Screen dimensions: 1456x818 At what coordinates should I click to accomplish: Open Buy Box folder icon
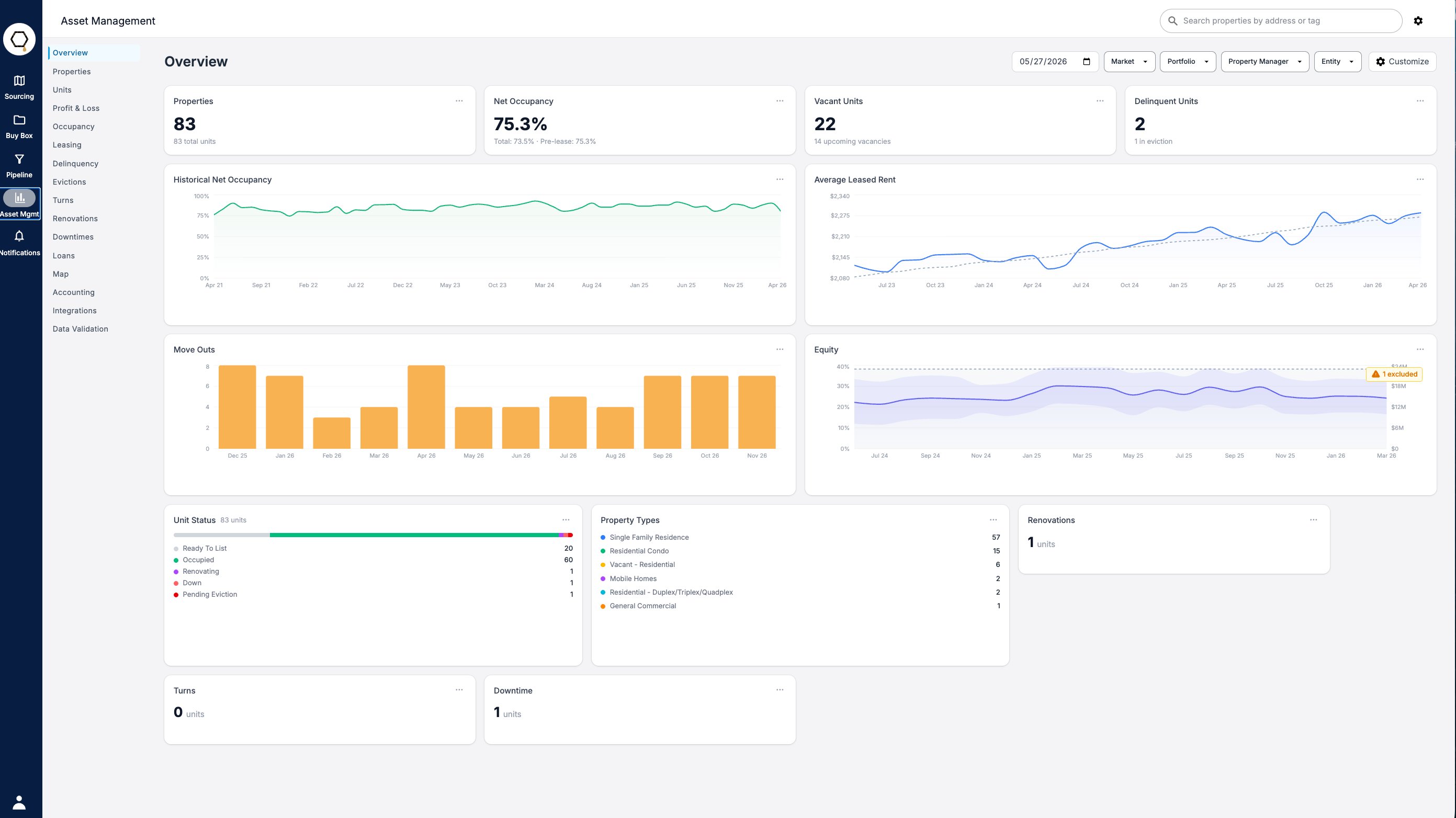click(19, 120)
